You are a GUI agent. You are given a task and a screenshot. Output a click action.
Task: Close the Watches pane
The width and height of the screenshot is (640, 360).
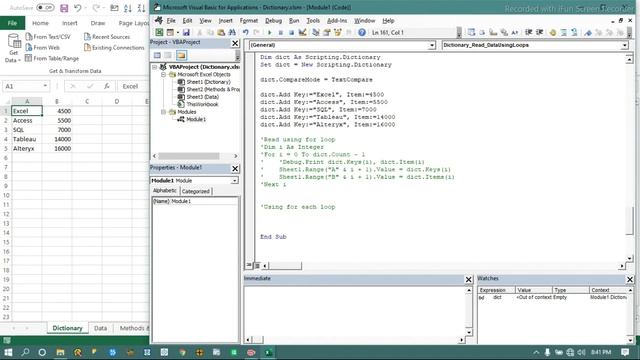coord(630,279)
